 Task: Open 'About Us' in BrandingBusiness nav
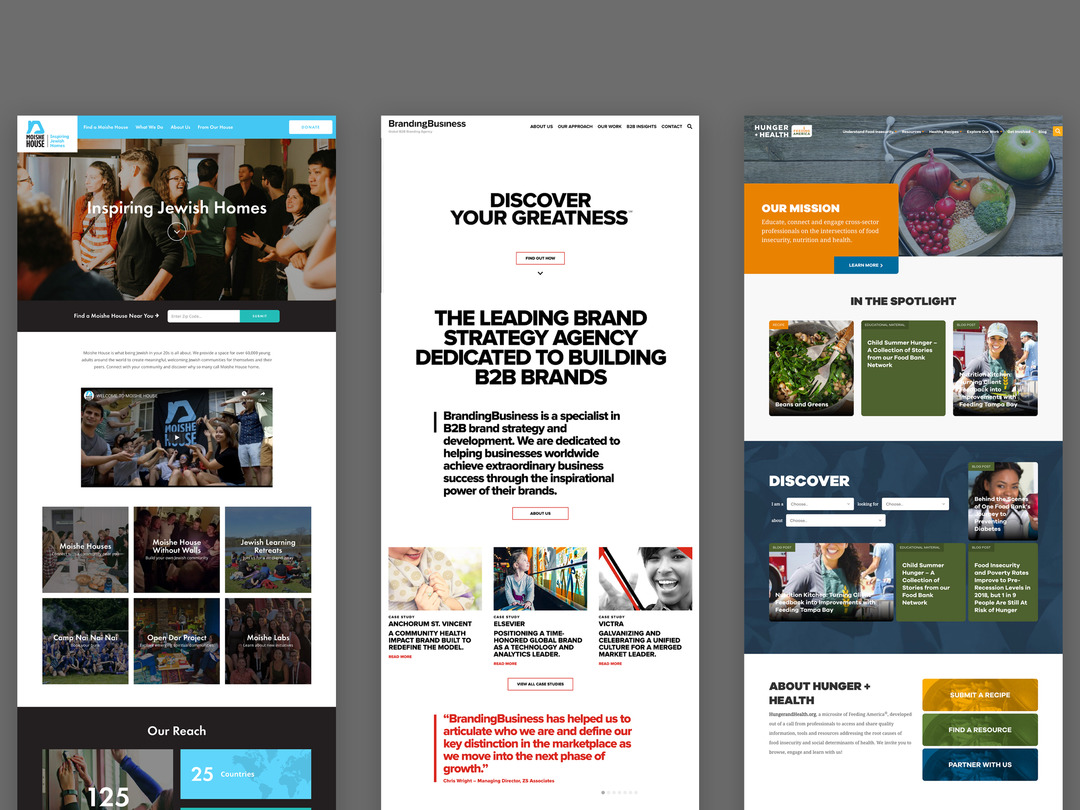[541, 127]
